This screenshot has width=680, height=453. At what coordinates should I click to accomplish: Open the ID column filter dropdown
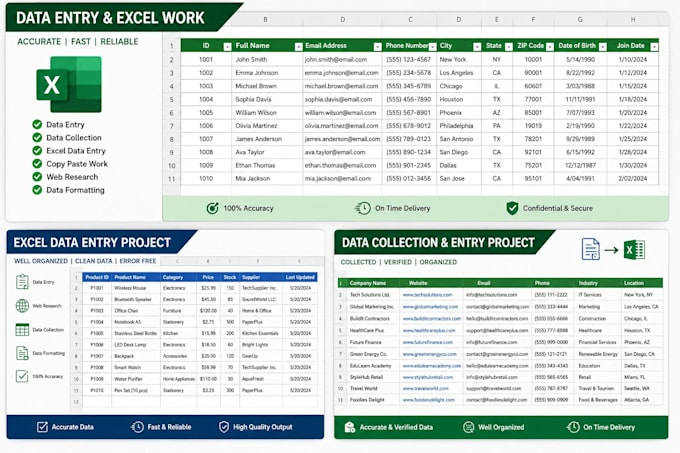pyautogui.click(x=227, y=47)
